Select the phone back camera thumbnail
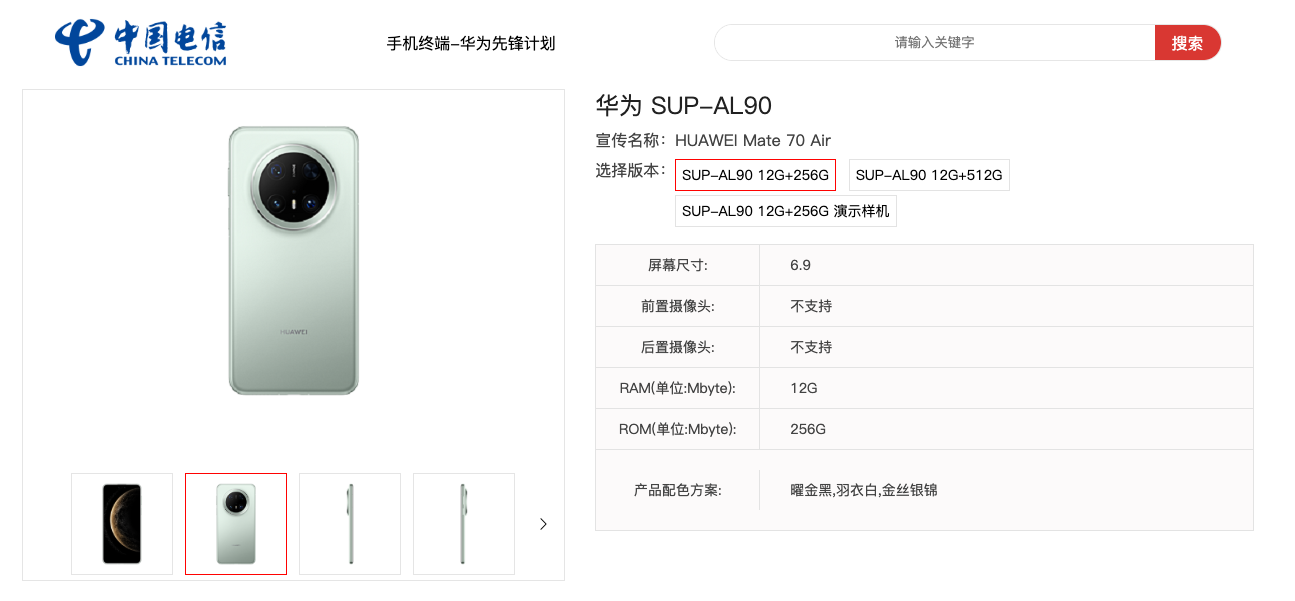The image size is (1295, 601). click(x=235, y=523)
